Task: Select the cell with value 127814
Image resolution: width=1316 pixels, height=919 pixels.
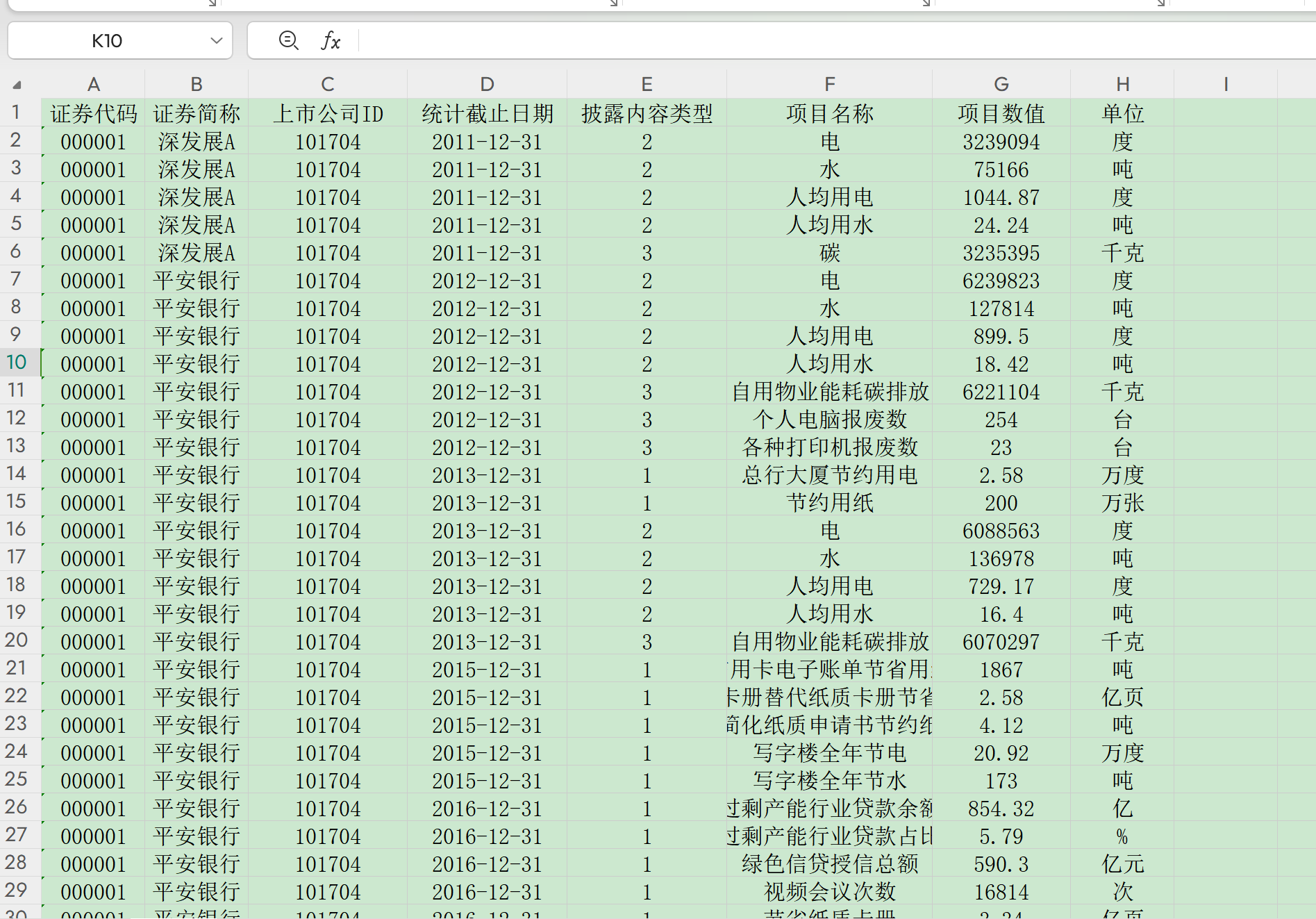Action: pyautogui.click(x=1001, y=308)
